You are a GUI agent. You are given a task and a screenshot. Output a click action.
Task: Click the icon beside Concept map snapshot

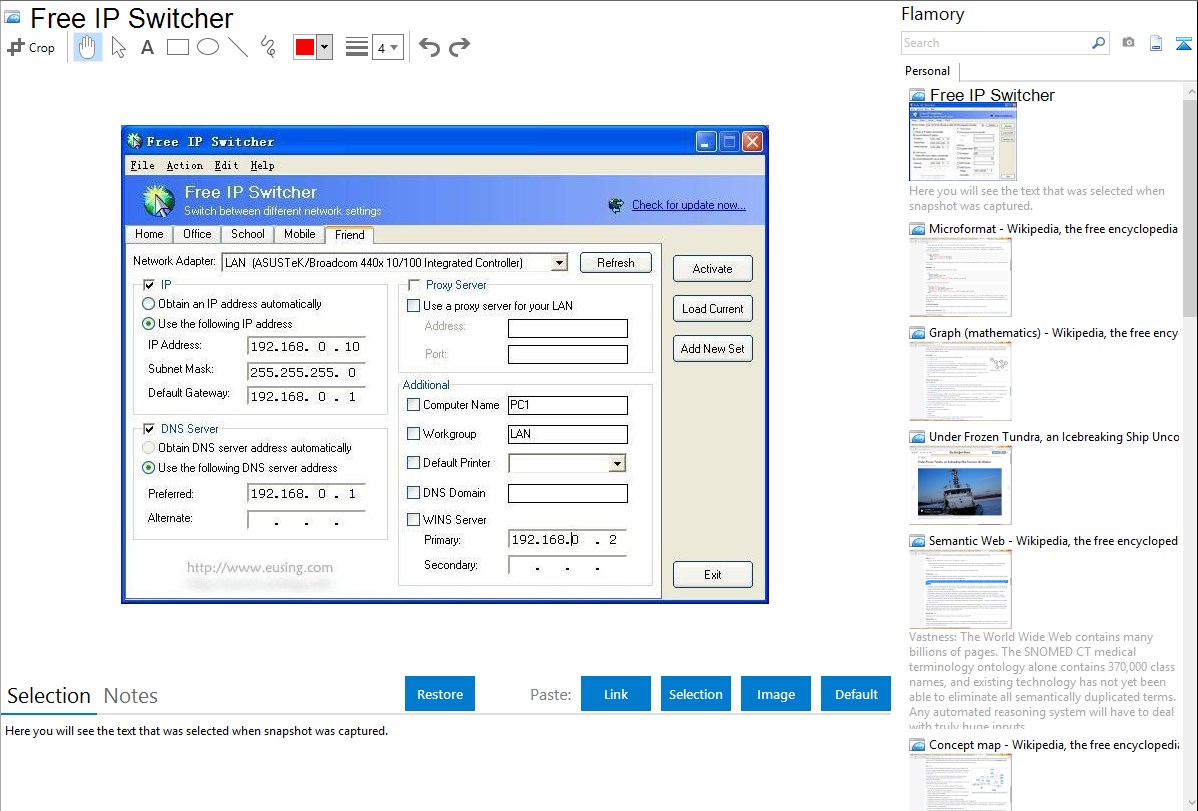917,744
